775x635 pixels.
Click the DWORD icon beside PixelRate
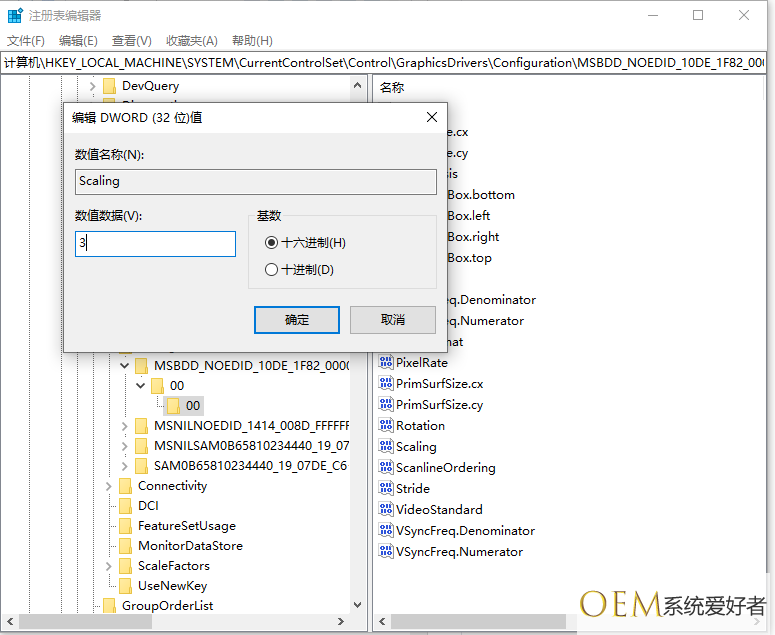(x=386, y=363)
